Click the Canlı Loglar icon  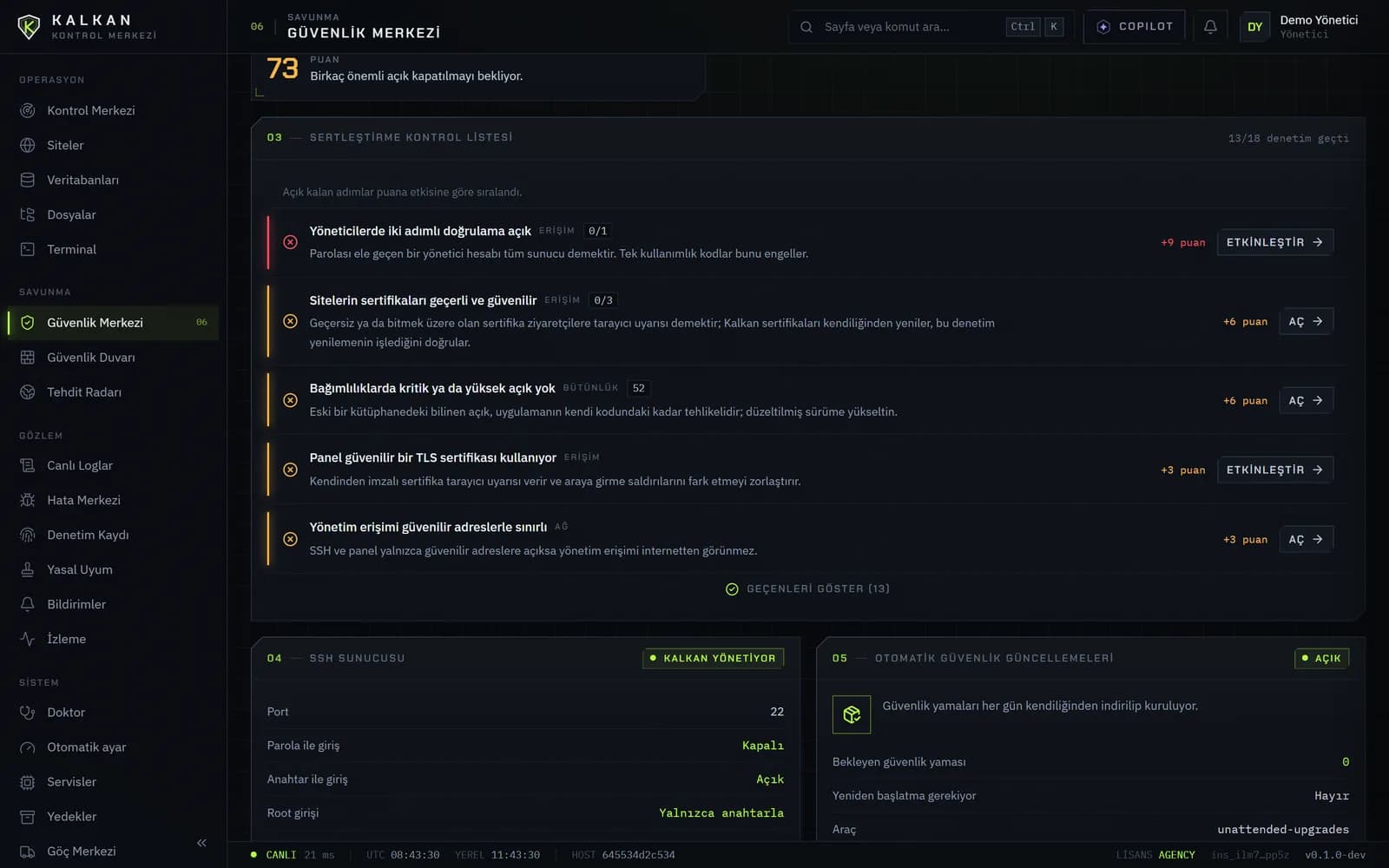click(x=28, y=465)
